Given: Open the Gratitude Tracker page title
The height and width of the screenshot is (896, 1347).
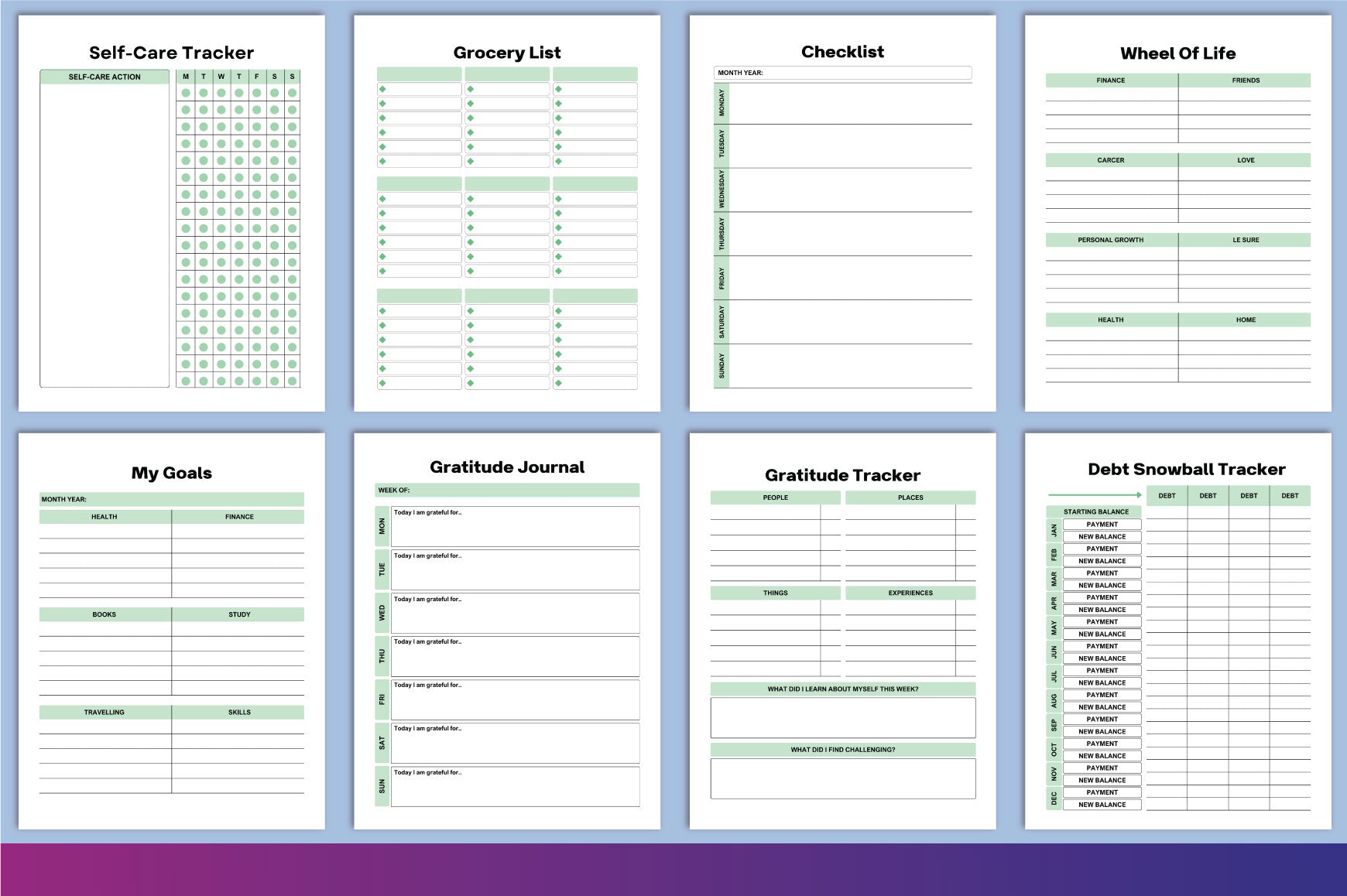Looking at the screenshot, I should pos(842,475).
